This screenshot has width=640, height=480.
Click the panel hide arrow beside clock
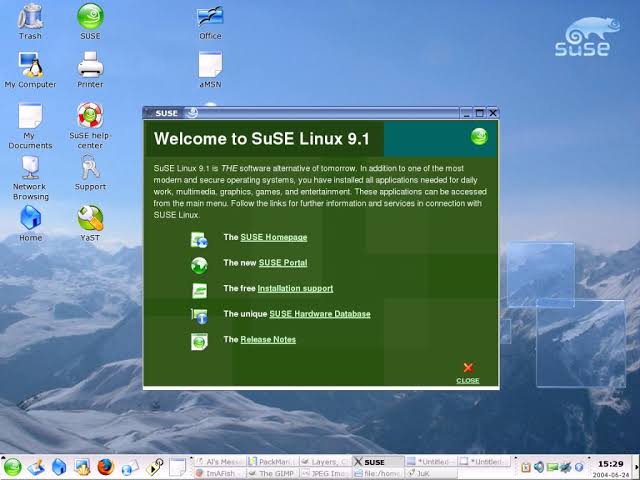click(x=636, y=468)
